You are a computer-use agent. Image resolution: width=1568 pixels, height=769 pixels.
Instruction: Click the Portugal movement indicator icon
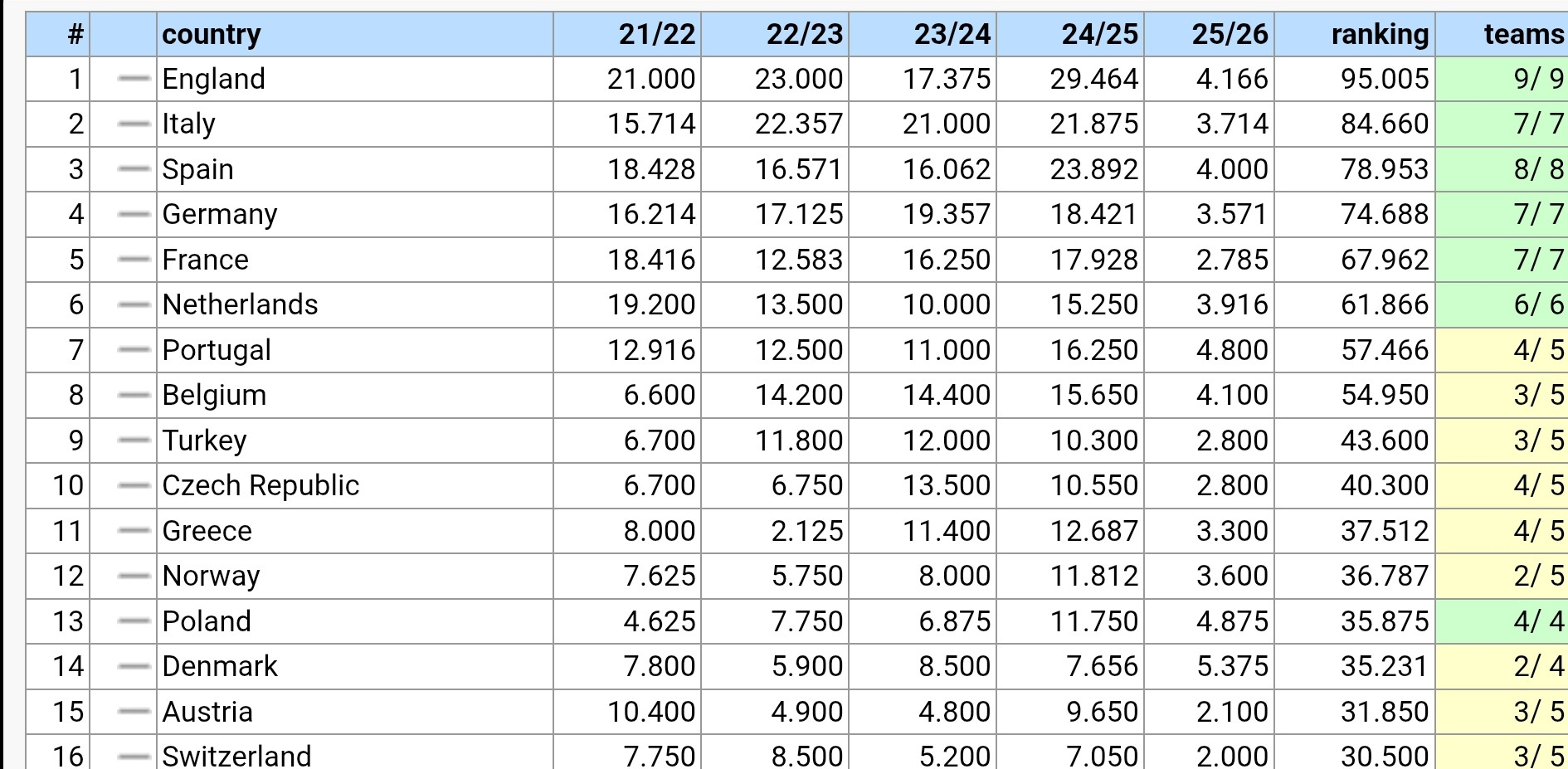click(x=134, y=350)
